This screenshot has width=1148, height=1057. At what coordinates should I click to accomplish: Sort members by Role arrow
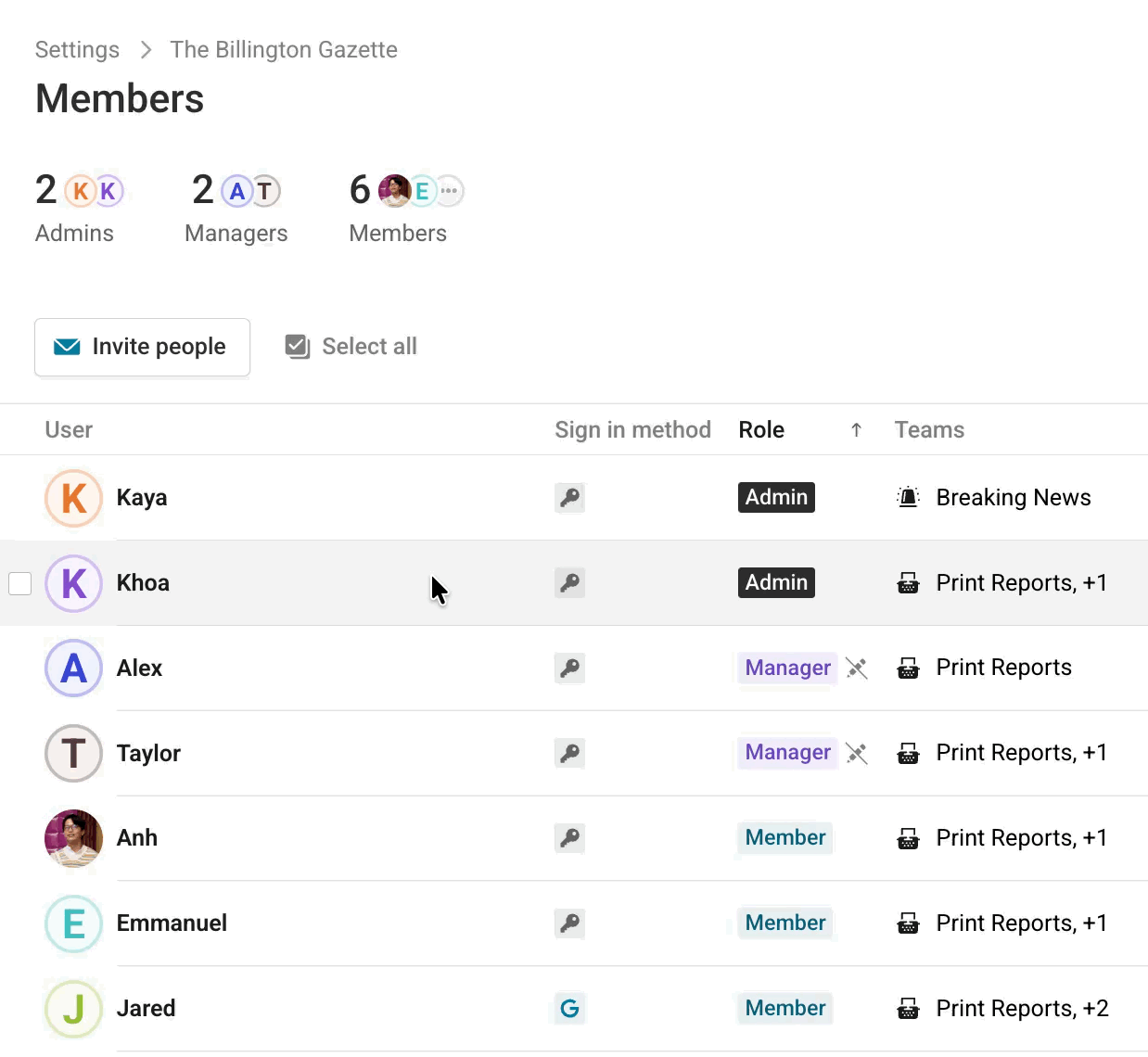[856, 430]
